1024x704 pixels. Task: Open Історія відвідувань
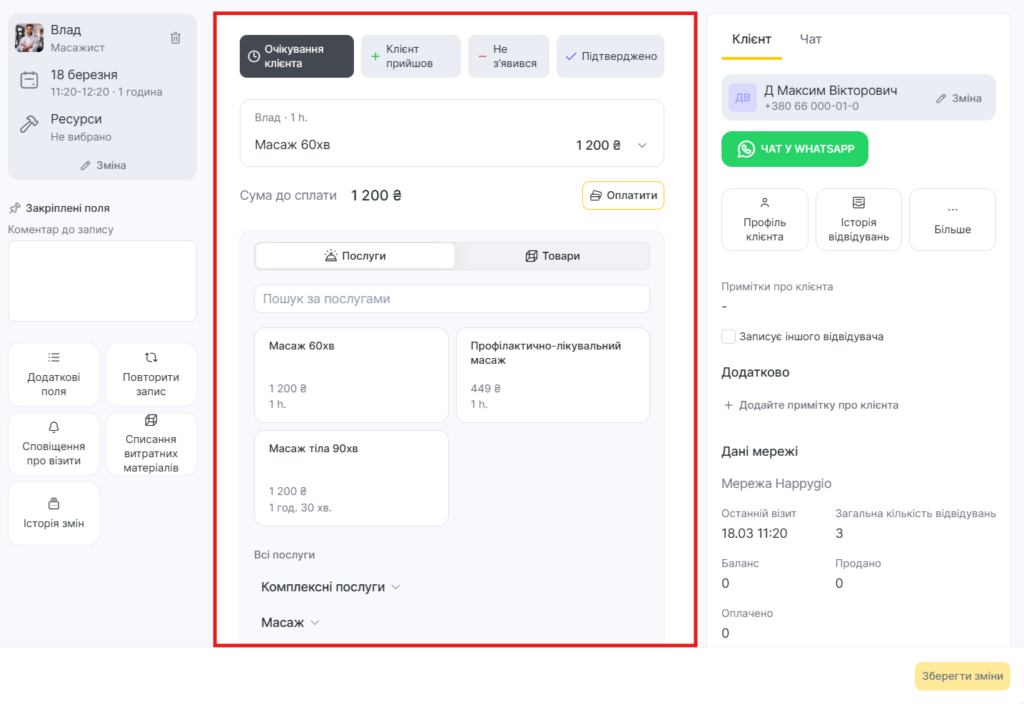858,219
